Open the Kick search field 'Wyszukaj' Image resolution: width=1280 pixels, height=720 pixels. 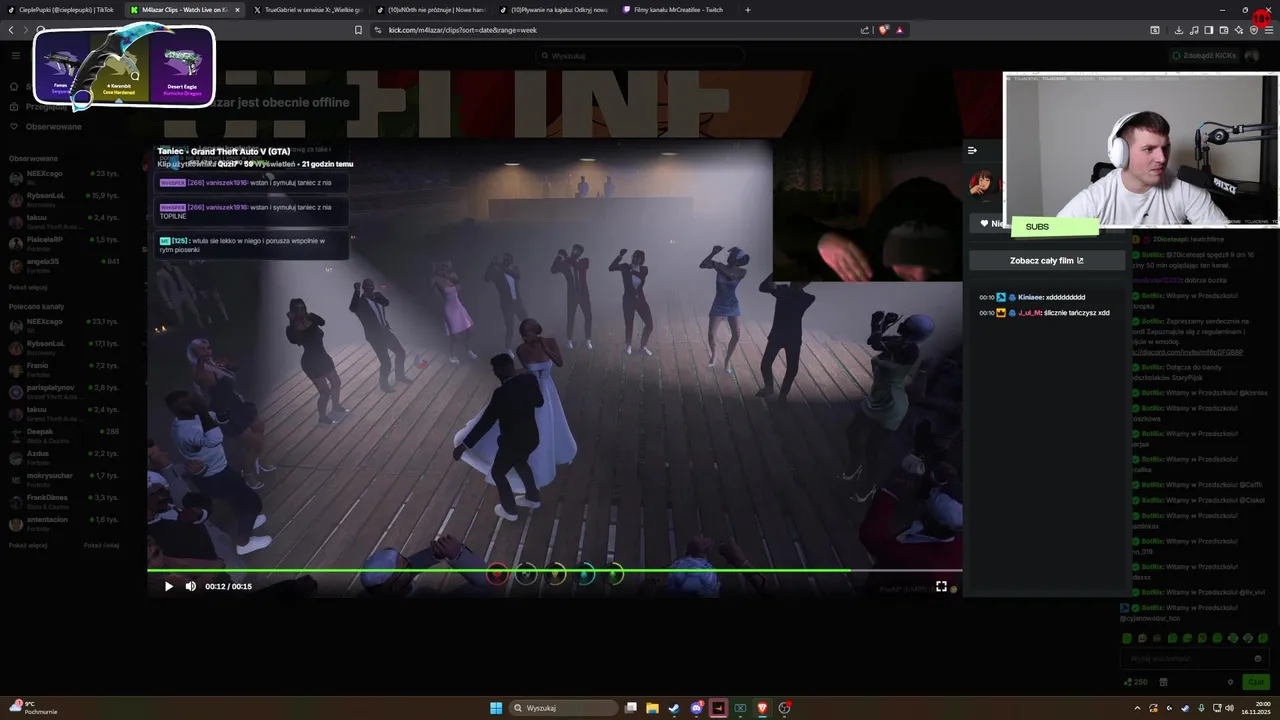(x=640, y=56)
